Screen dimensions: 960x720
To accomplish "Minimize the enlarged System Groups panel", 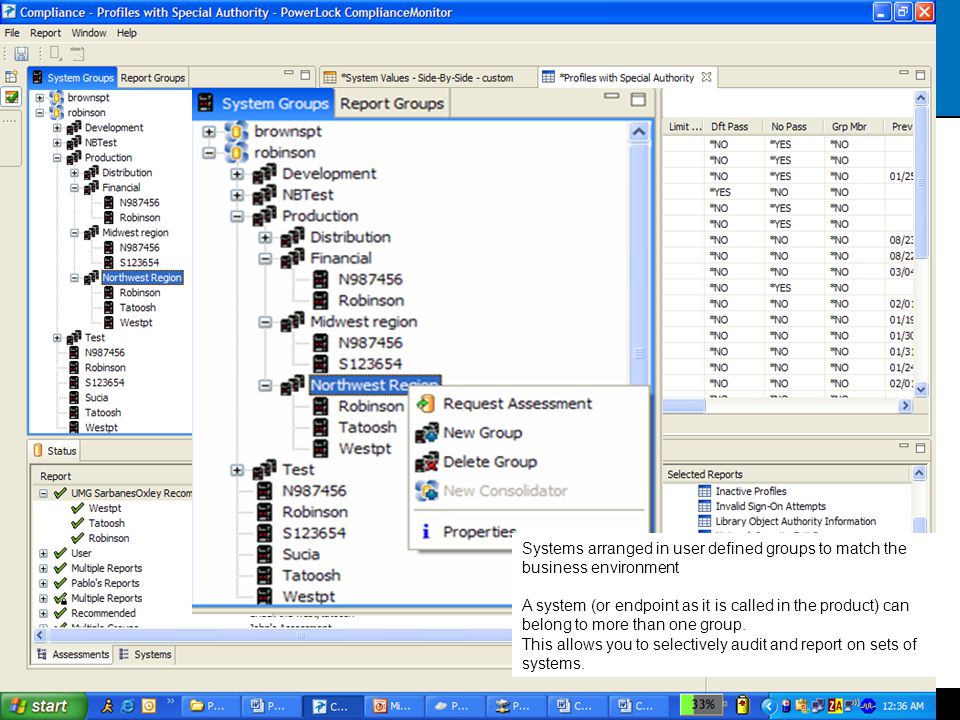I will (612, 97).
